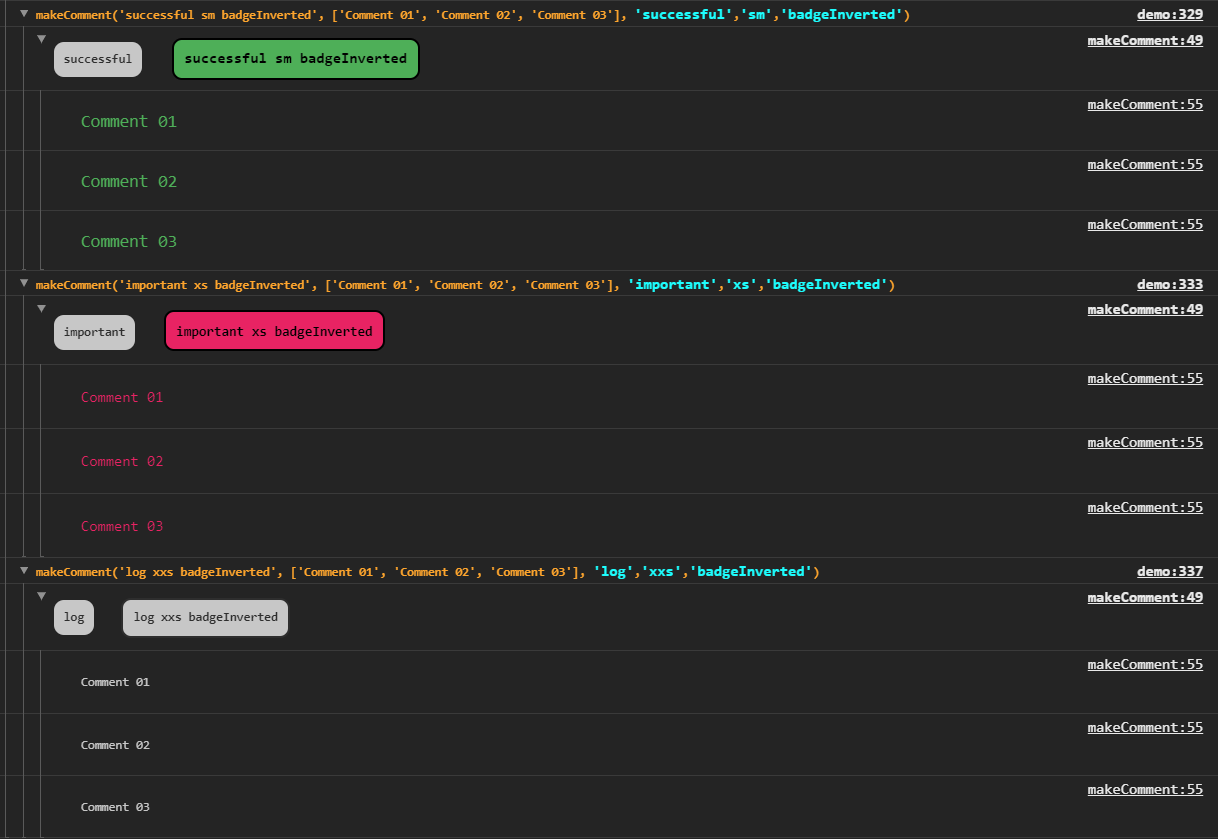The width and height of the screenshot is (1218, 839).
Task: Open makeComment:49 link on the log badge row
Action: click(x=1145, y=597)
